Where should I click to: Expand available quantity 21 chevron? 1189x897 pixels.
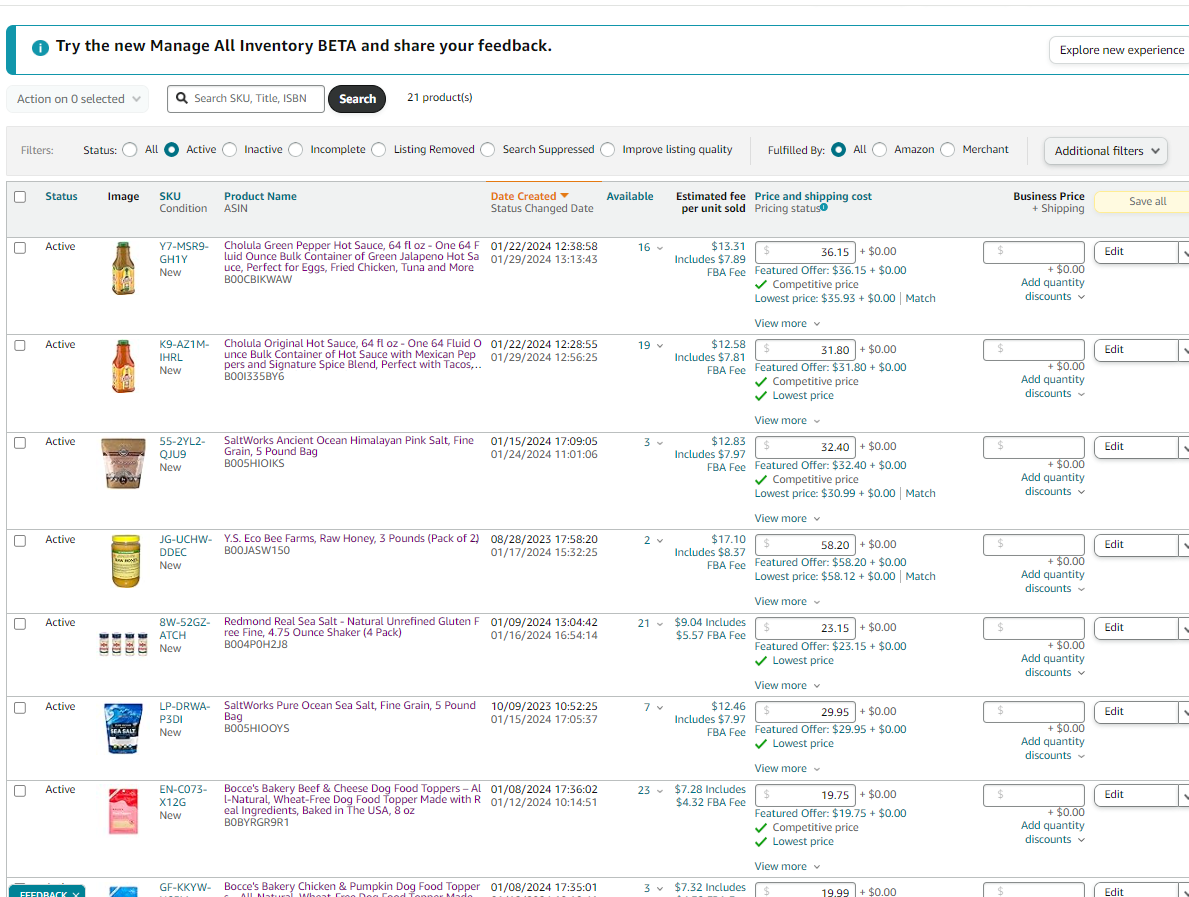[660, 624]
